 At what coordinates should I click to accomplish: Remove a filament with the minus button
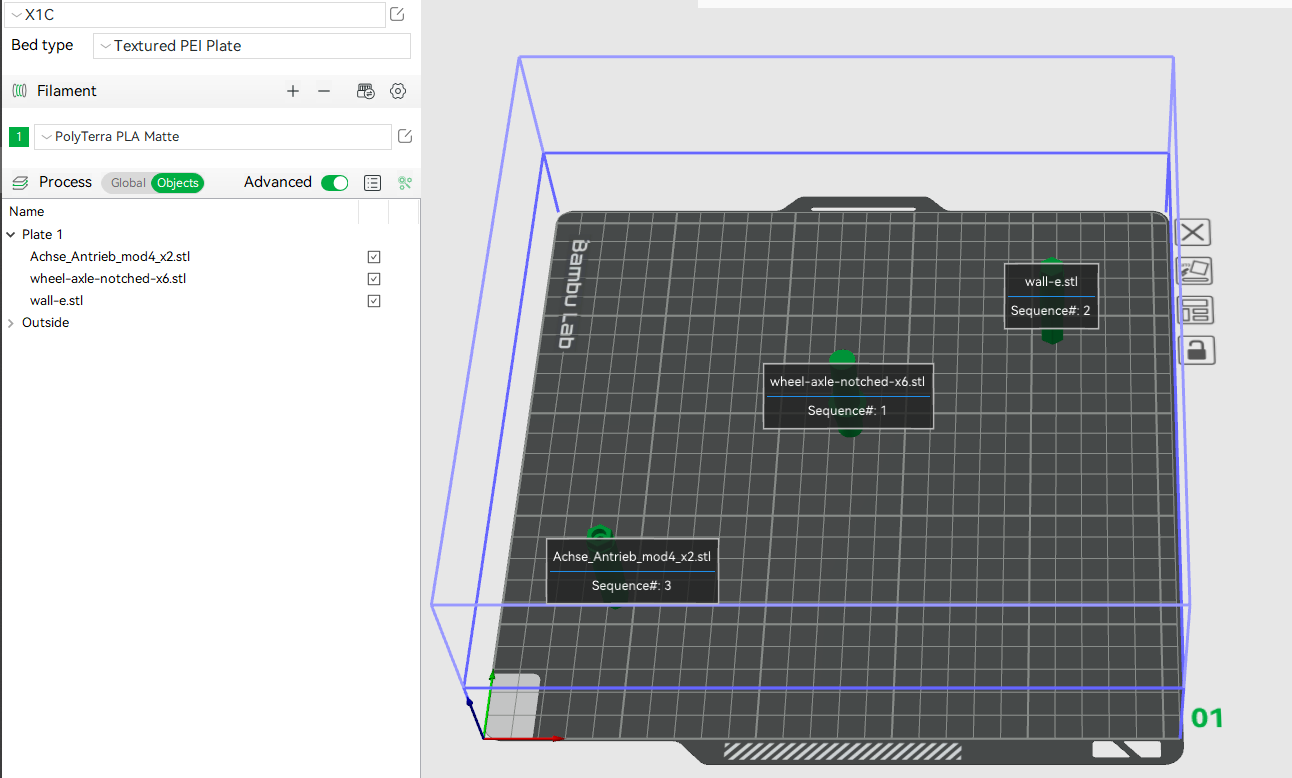[x=323, y=91]
